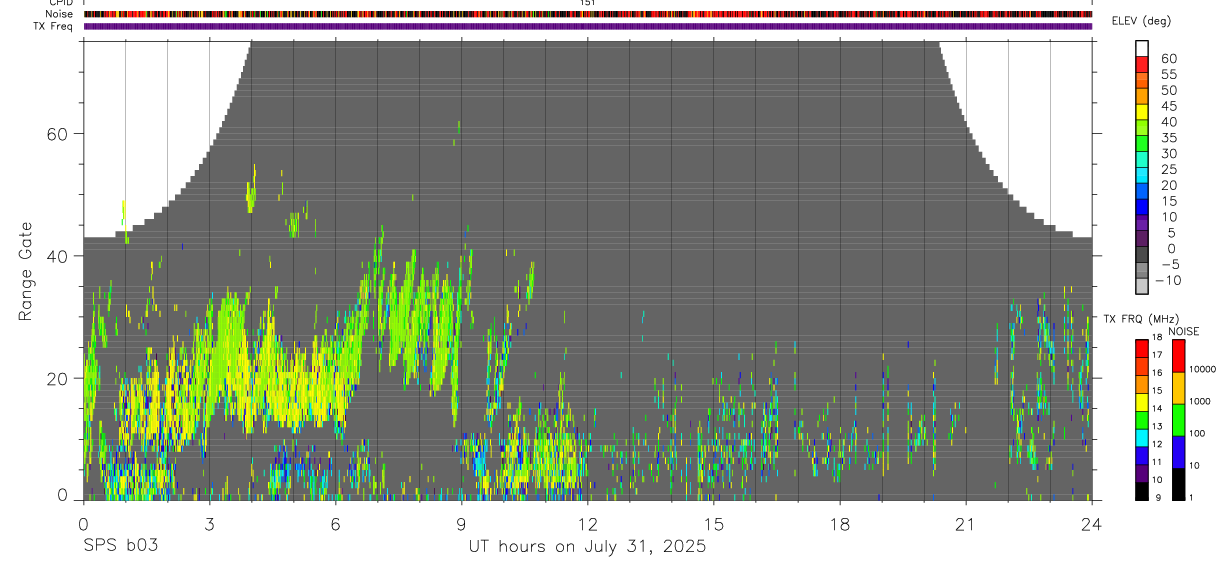
Task: Click the ELEV colorbar '55' label
Action: tap(1167, 75)
